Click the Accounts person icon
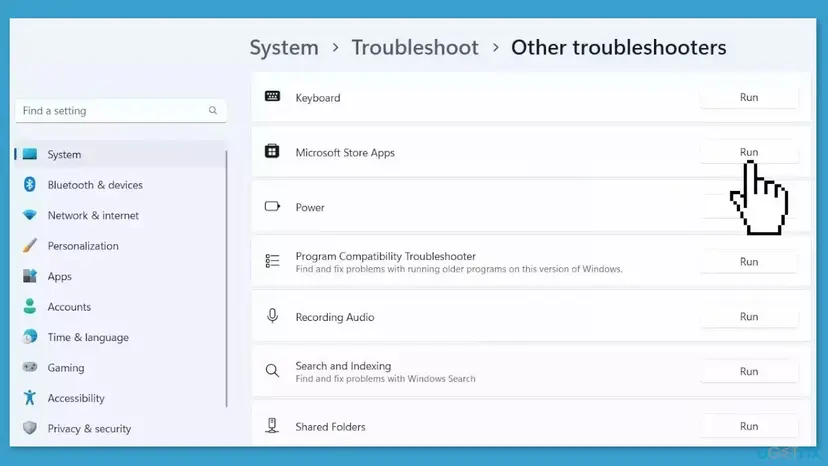The image size is (828, 466). 30,306
